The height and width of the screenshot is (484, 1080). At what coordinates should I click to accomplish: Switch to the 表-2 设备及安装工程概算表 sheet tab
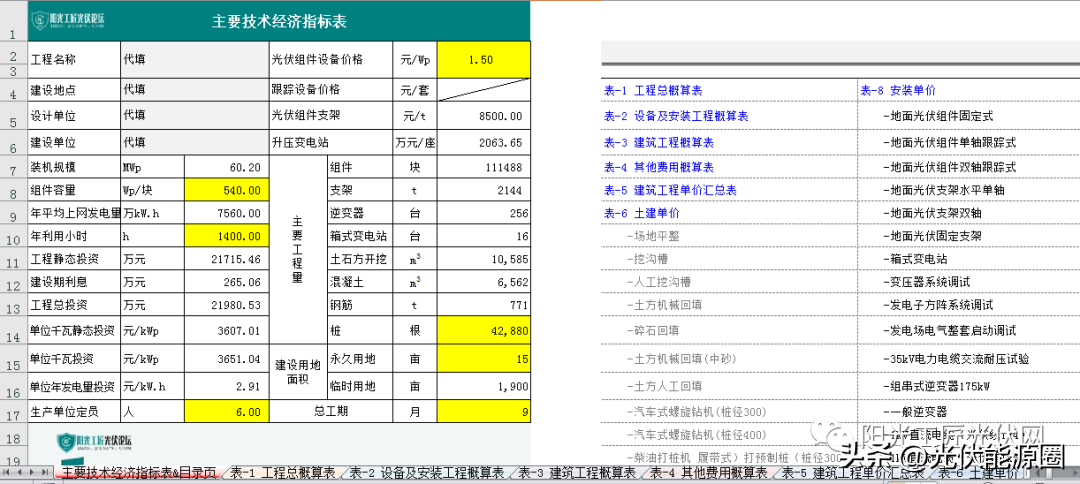(x=426, y=473)
